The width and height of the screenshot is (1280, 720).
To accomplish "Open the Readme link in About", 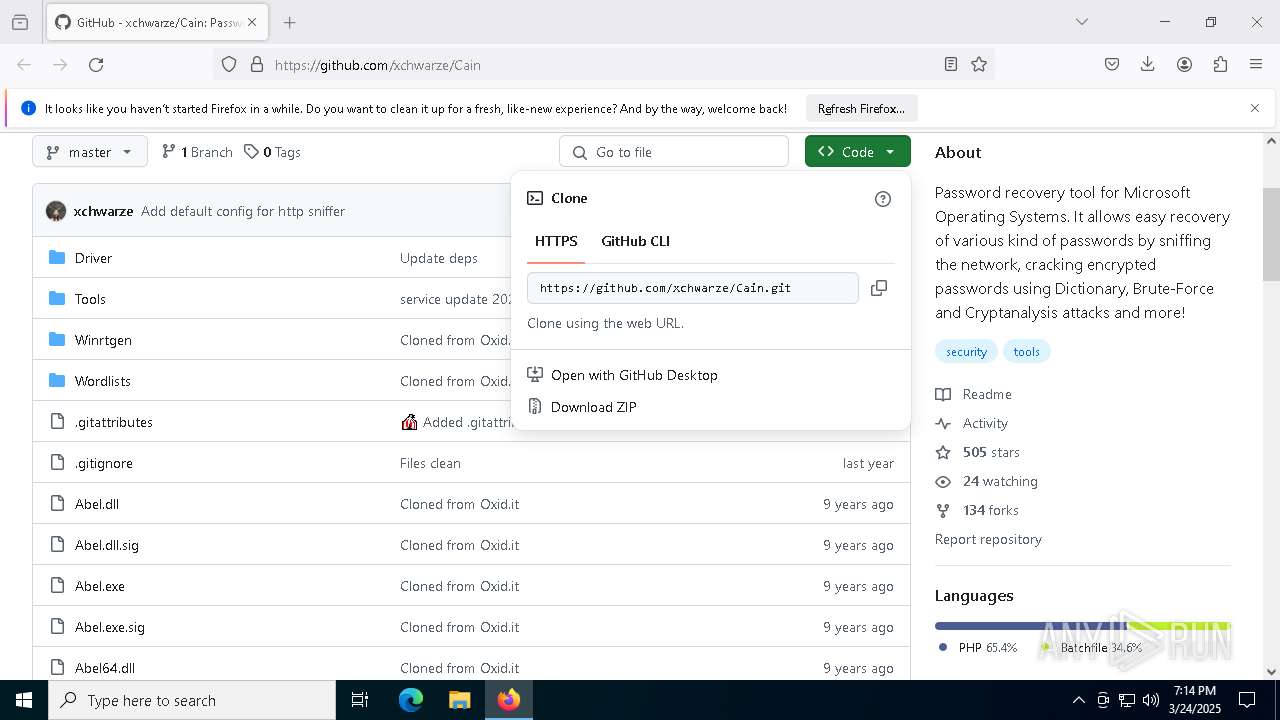I will pyautogui.click(x=987, y=394).
